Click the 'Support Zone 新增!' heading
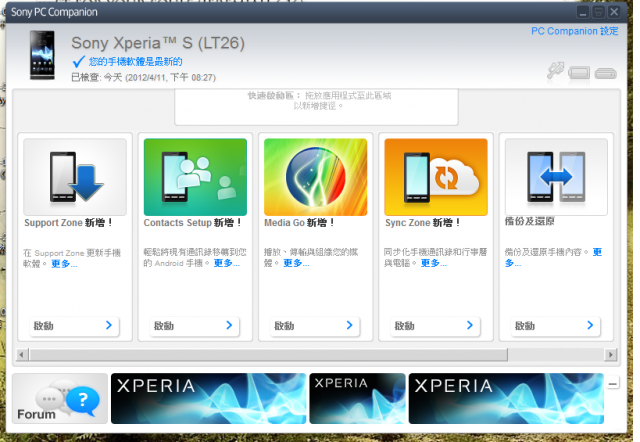The height and width of the screenshot is (442, 640). pos(68,223)
